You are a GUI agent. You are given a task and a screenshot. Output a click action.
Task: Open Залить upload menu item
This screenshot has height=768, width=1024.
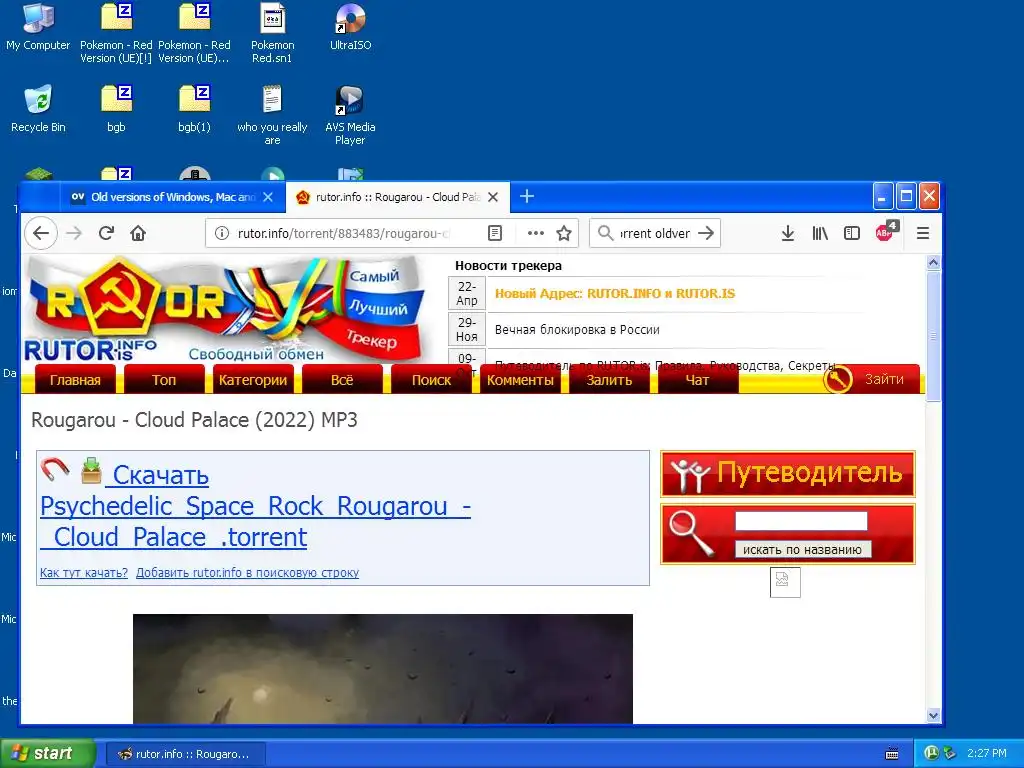pyautogui.click(x=609, y=379)
